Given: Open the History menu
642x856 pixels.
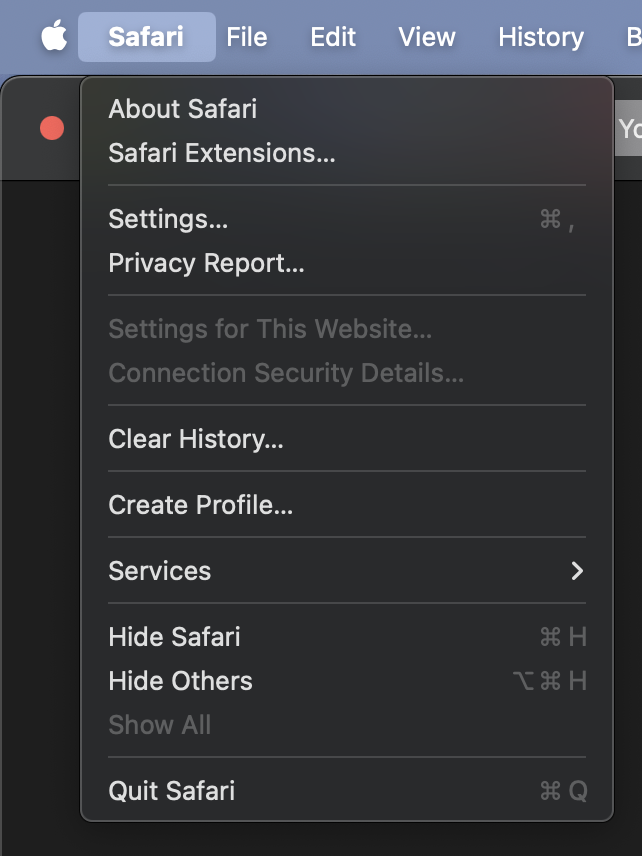Looking at the screenshot, I should pos(541,37).
